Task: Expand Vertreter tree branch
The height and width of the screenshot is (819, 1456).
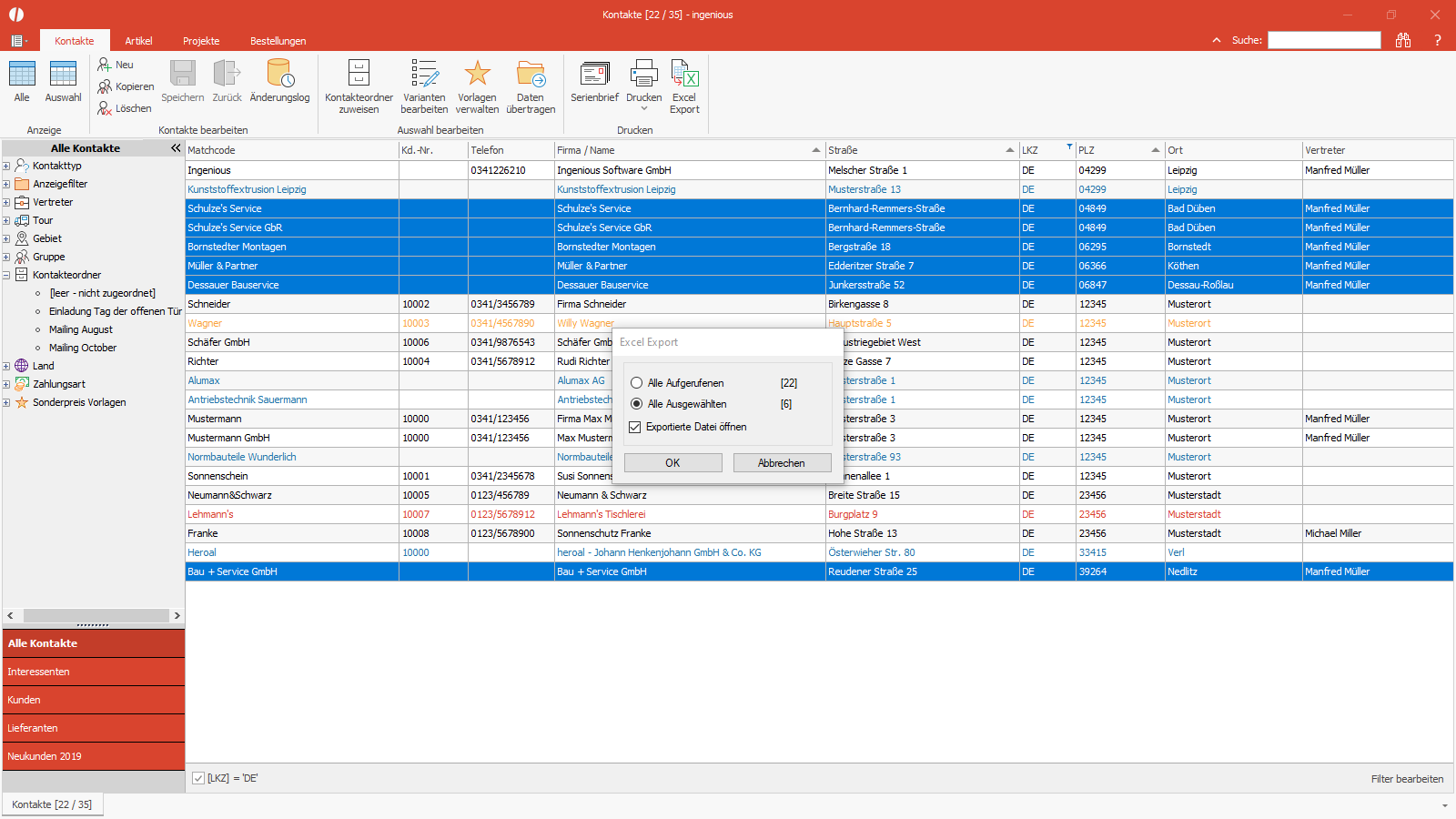Action: [x=6, y=202]
